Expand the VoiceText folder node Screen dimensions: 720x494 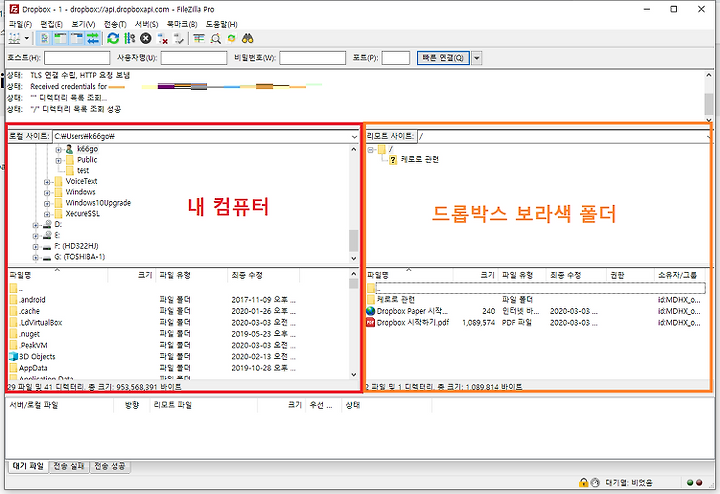[x=47, y=182]
